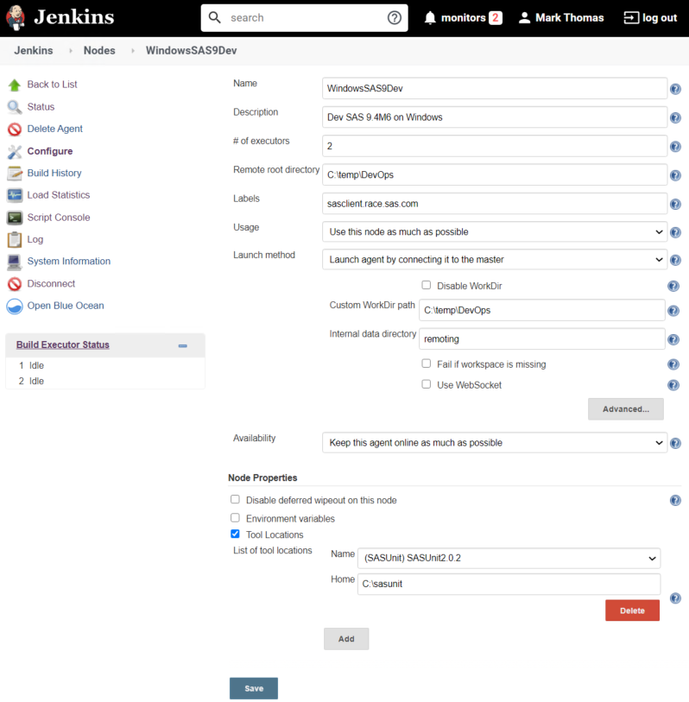Expand the Jenkins breadcrumb arrow menu

tap(70, 51)
